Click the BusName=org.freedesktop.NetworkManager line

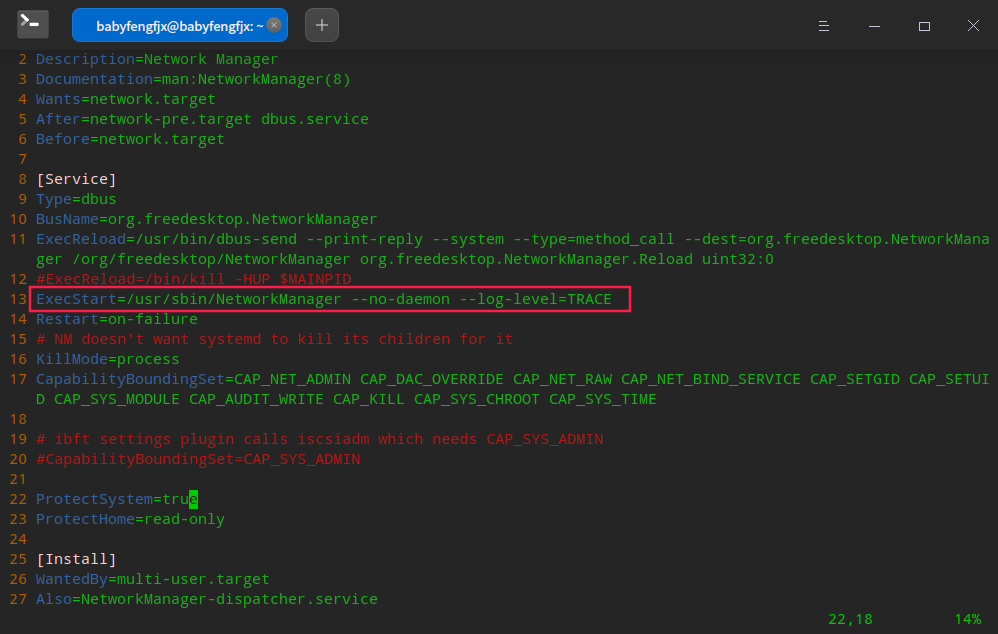pos(206,219)
